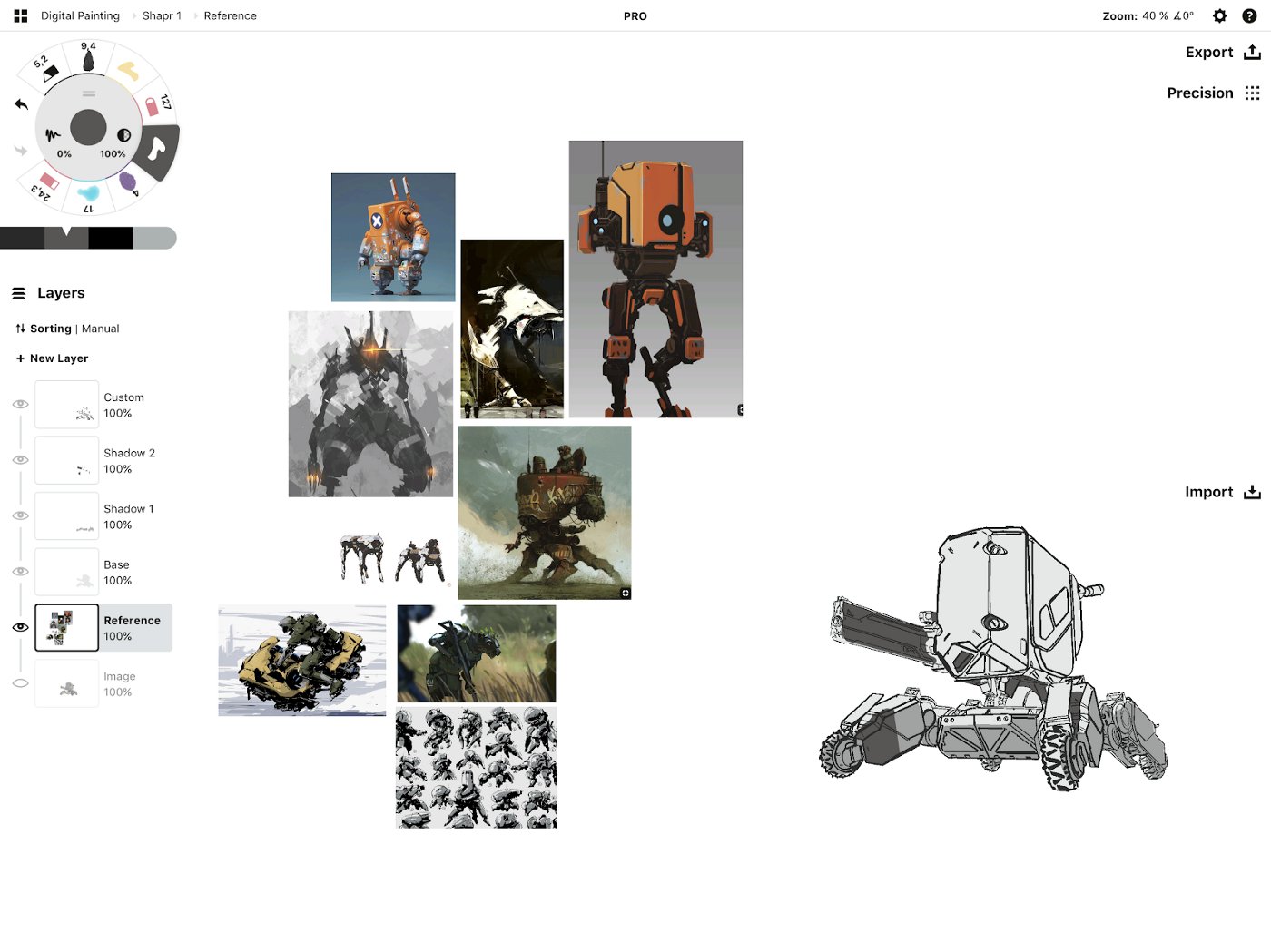Select the pink marker tool sized 127
The height and width of the screenshot is (952, 1271).
coord(156,104)
